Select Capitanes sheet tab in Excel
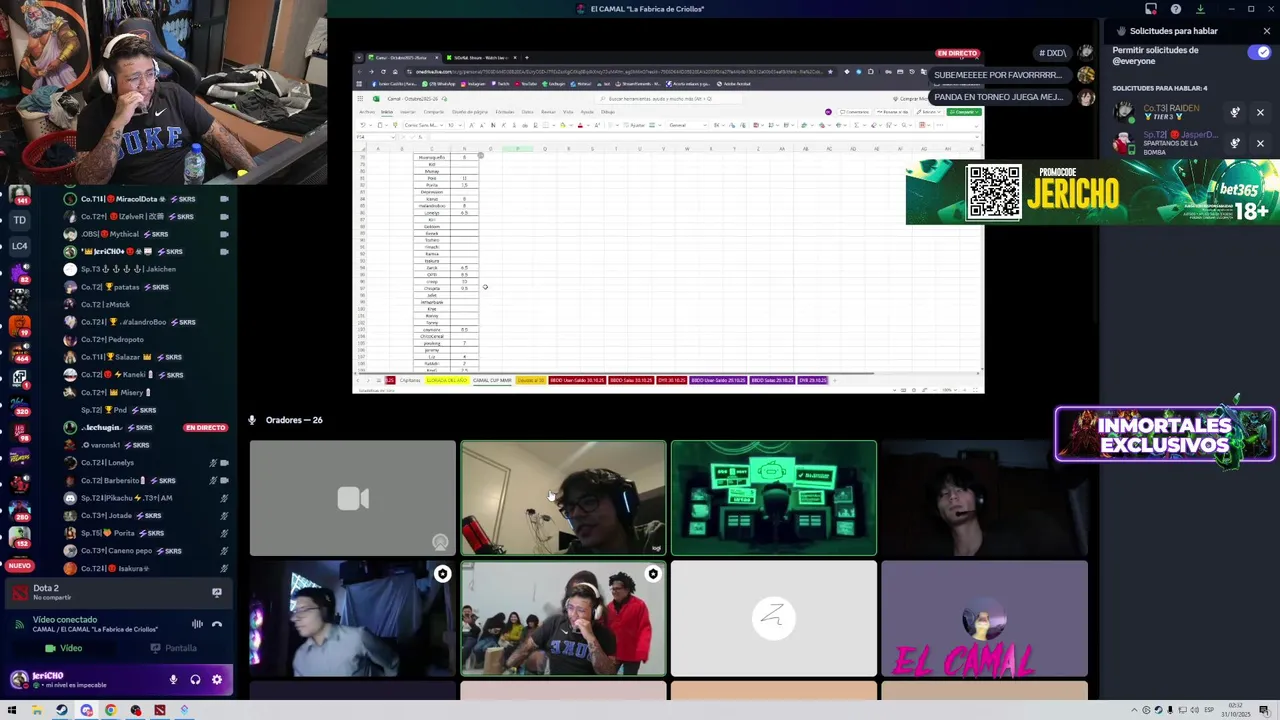This screenshot has width=1280, height=720. tap(410, 380)
